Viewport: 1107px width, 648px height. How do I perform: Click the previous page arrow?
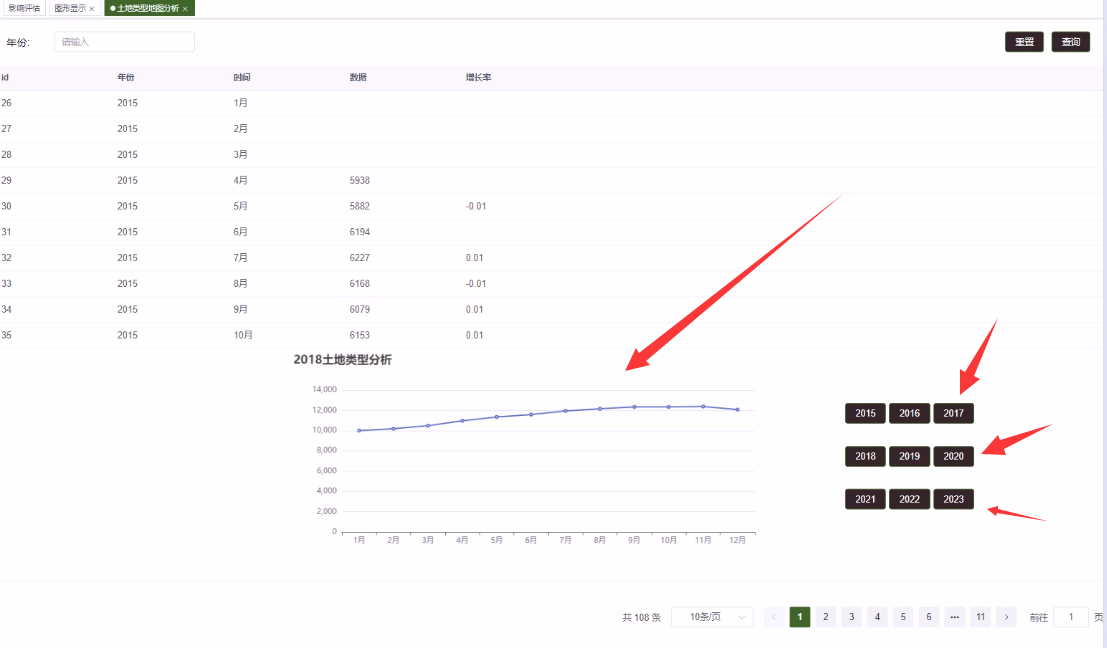pyautogui.click(x=774, y=617)
